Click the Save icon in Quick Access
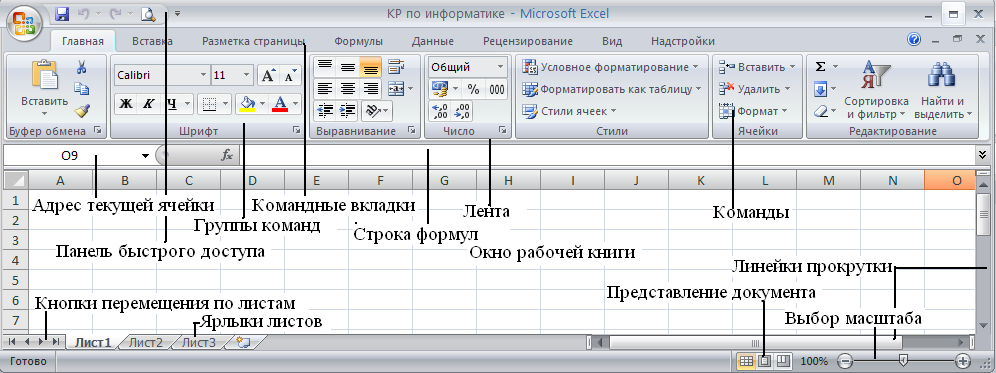The height and width of the screenshot is (373, 996). (62, 13)
